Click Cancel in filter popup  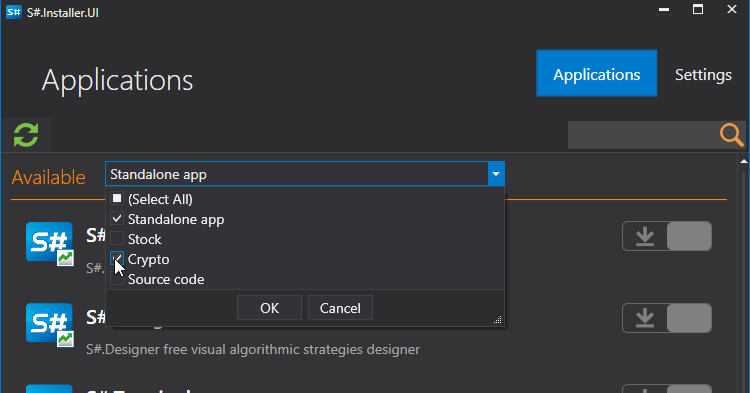point(340,308)
